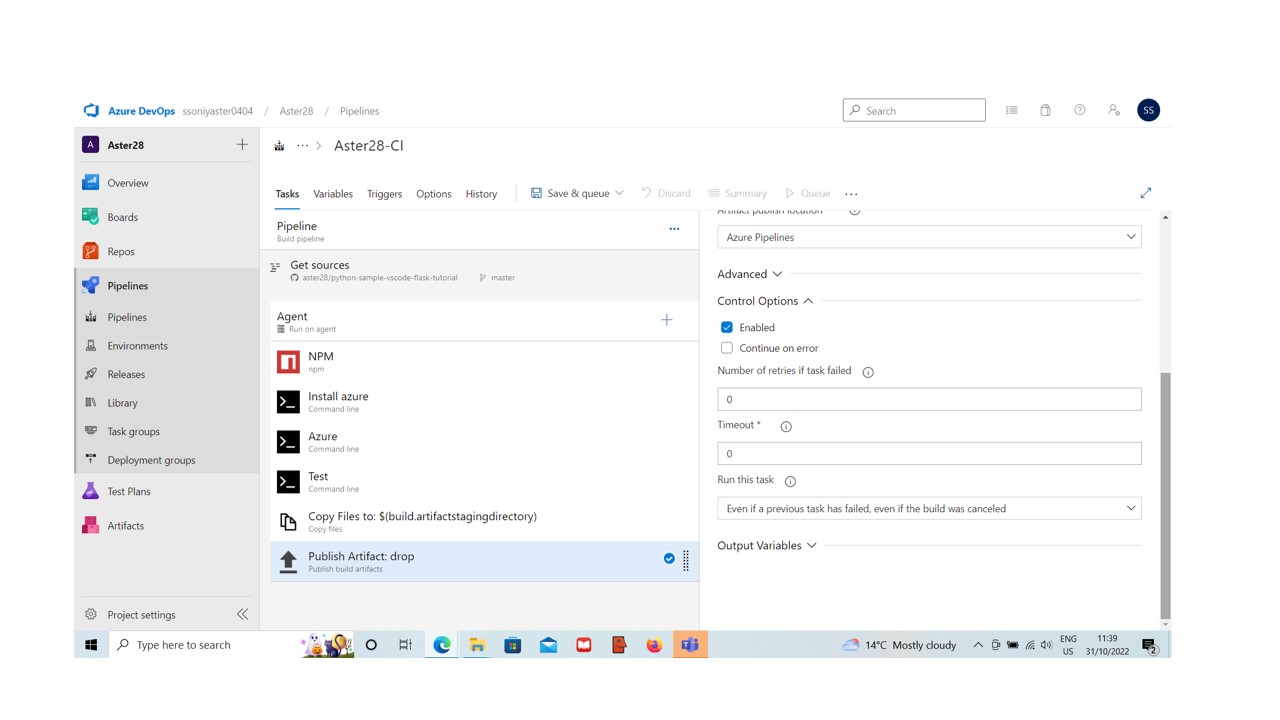Select the NPM task
This screenshot has width=1280, height=720.
coord(484,361)
